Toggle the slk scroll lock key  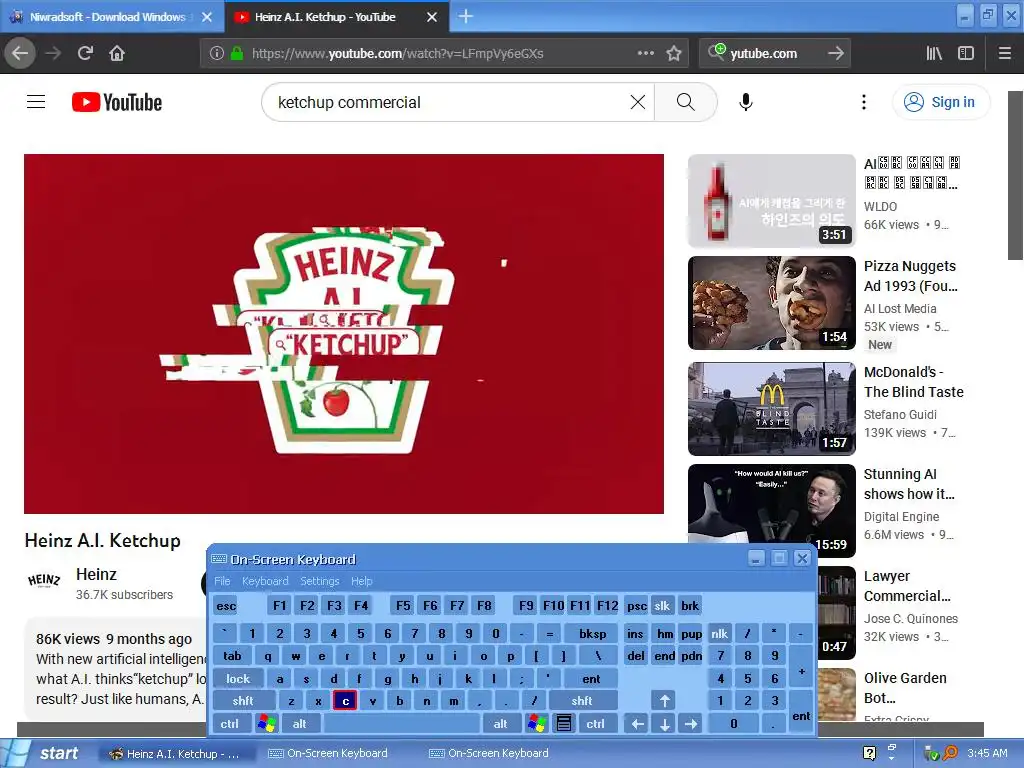(662, 606)
